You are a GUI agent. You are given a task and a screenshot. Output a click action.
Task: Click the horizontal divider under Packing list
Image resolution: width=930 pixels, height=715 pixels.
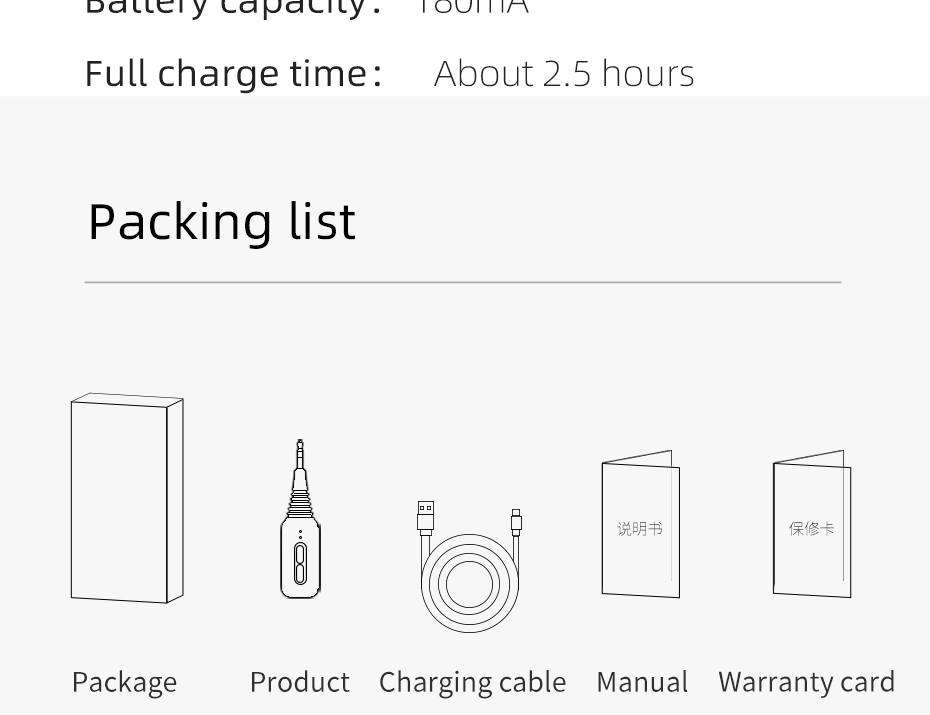(463, 282)
